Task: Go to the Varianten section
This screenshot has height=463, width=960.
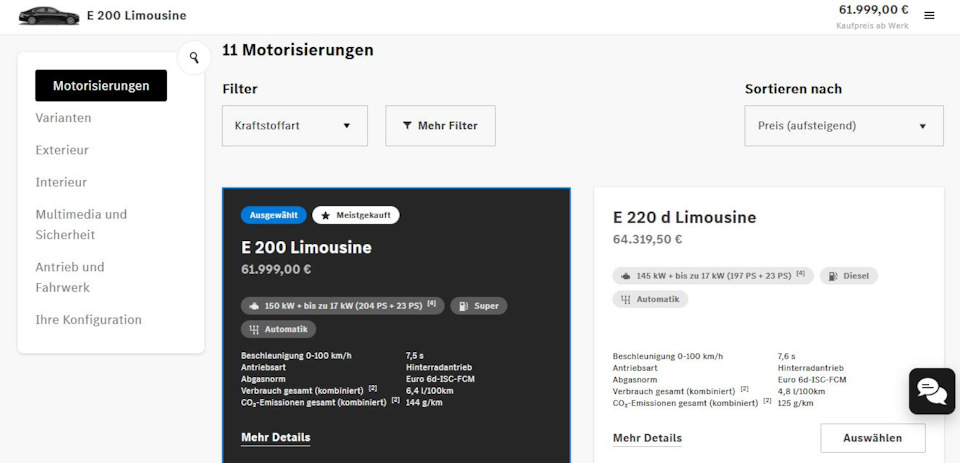Action: point(63,118)
